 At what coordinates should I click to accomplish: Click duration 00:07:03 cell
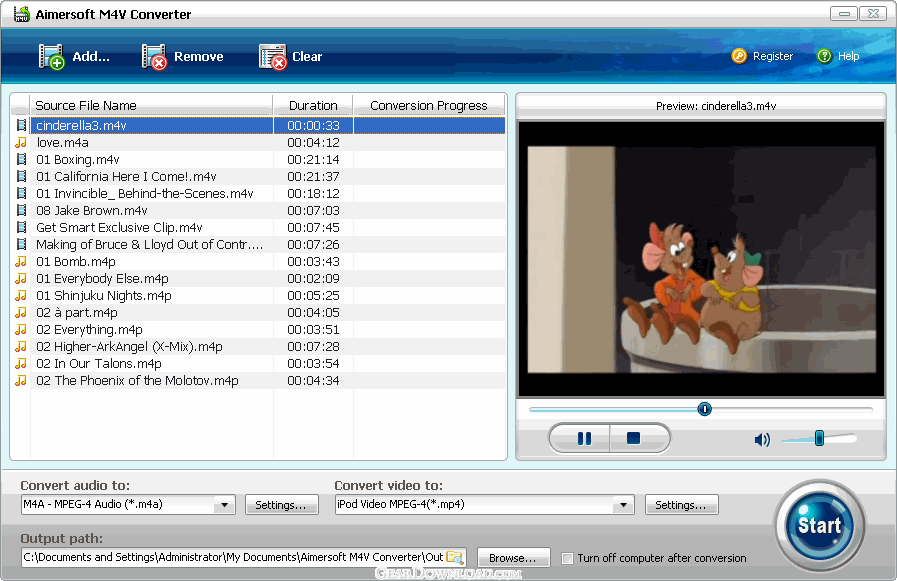pyautogui.click(x=313, y=210)
